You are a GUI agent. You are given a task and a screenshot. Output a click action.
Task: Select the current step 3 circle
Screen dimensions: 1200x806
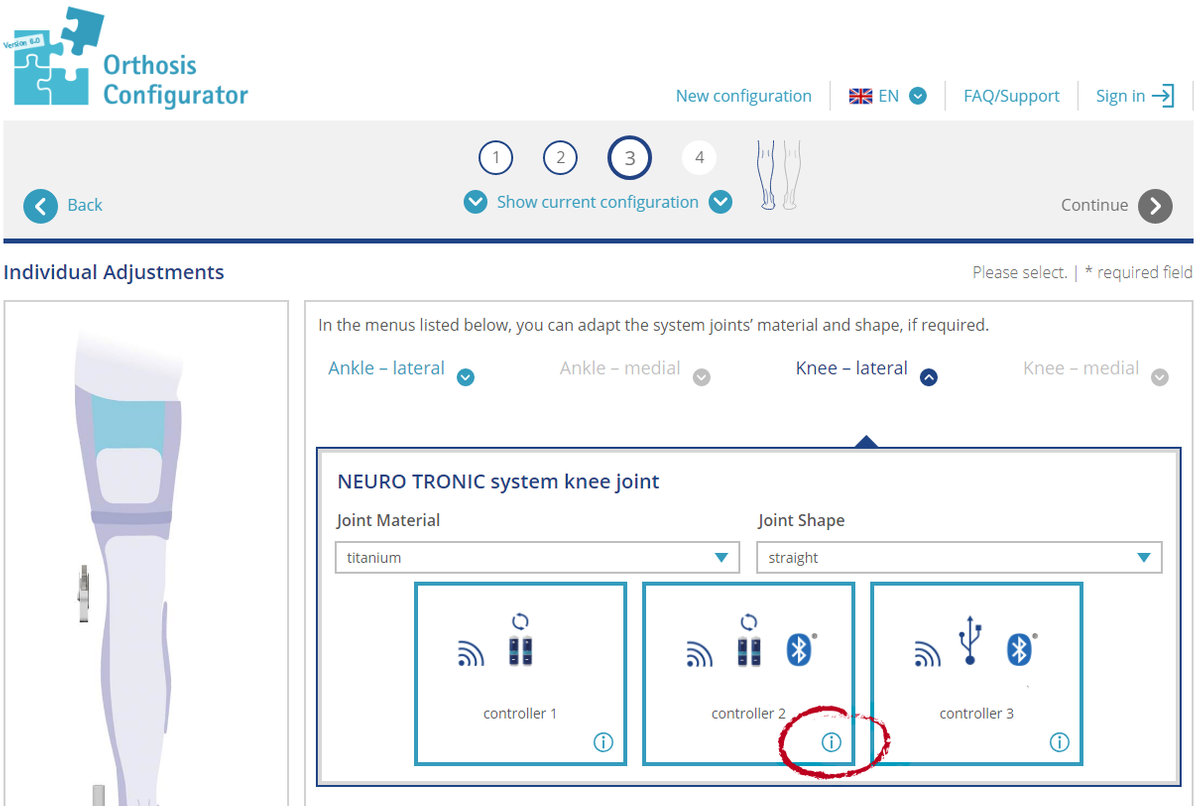tap(630, 158)
